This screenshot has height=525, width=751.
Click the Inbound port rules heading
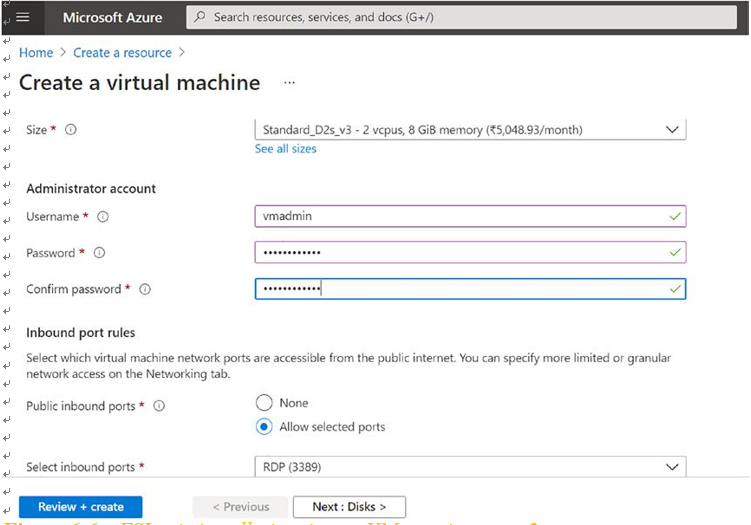pos(80,332)
